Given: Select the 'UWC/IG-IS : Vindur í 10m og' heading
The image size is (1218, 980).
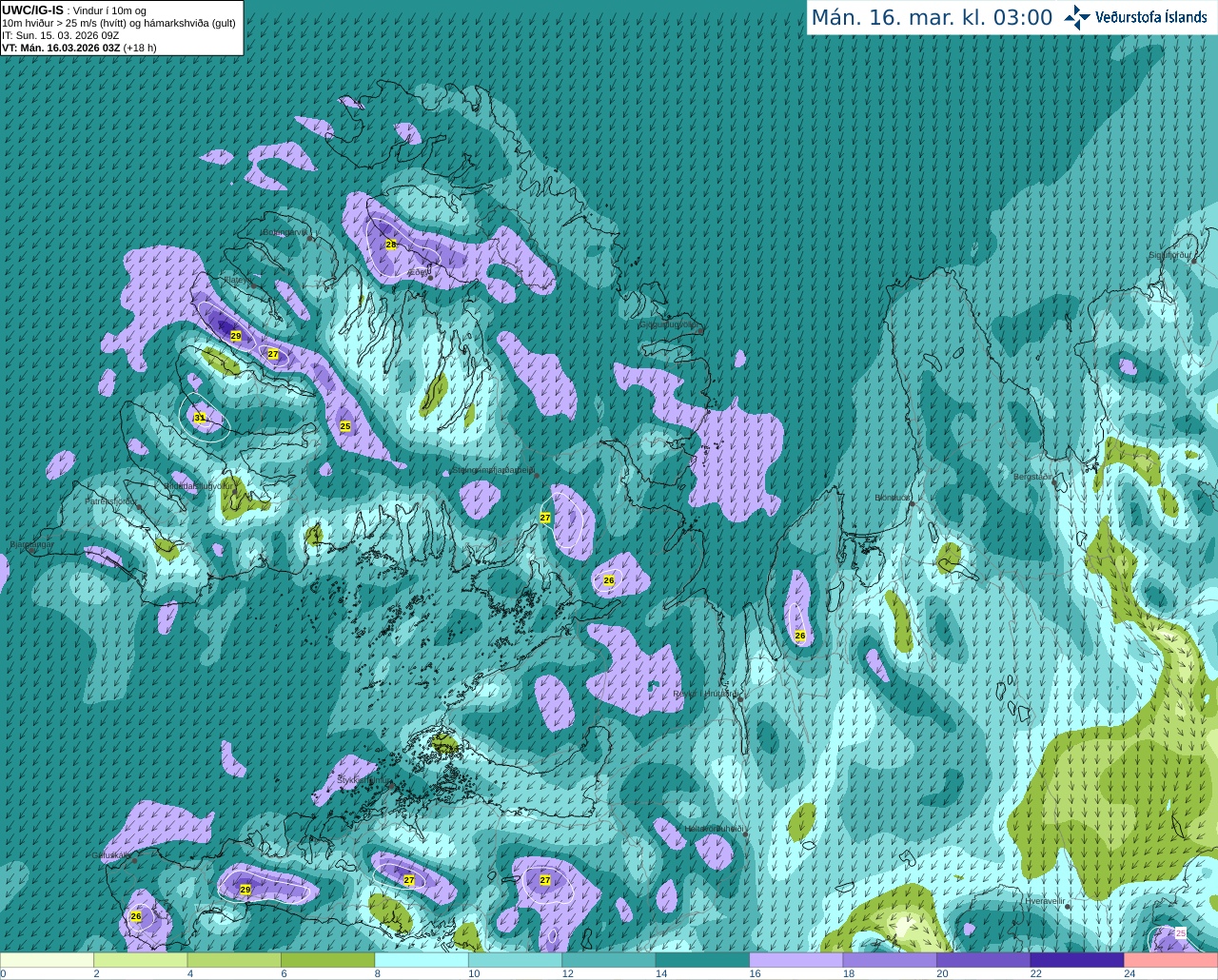Looking at the screenshot, I should (73, 10).
